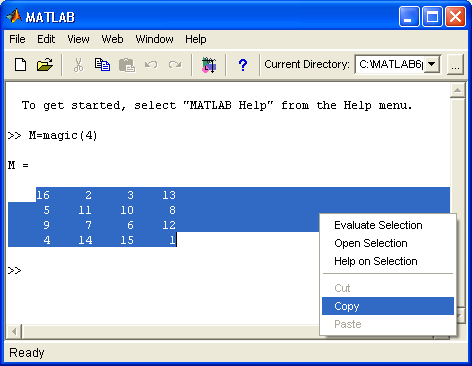Click the Redo arrow icon
This screenshot has height=366, width=472.
tap(175, 64)
